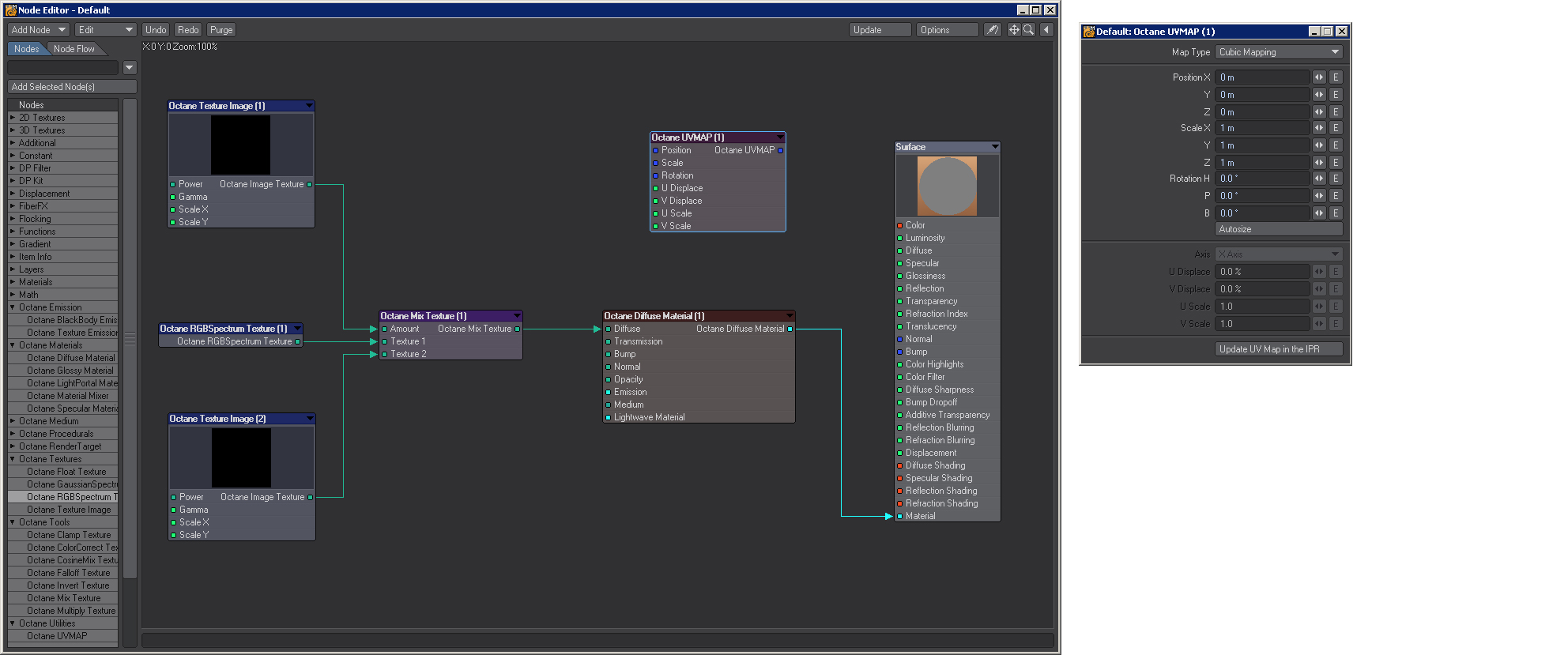1568x655 pixels.
Task: Open the Edit menu
Action: pyautogui.click(x=106, y=30)
